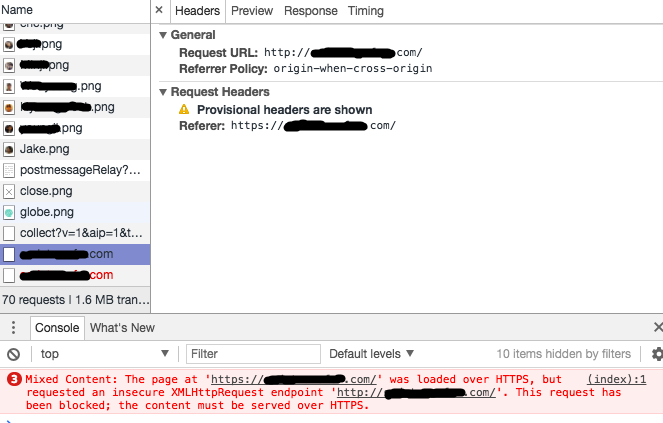Image resolution: width=663 pixels, height=423 pixels.
Task: Open the top context dropdown
Action: 104,354
